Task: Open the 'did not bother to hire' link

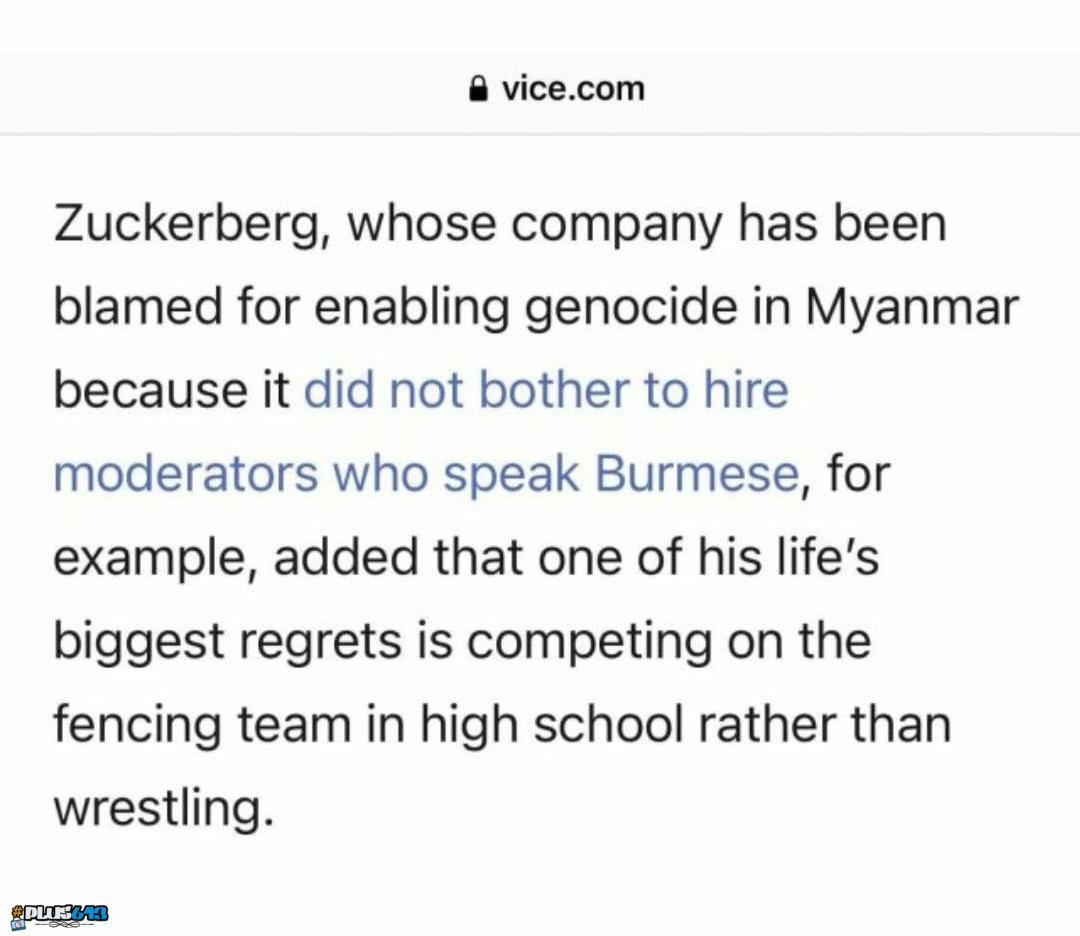Action: coord(546,390)
